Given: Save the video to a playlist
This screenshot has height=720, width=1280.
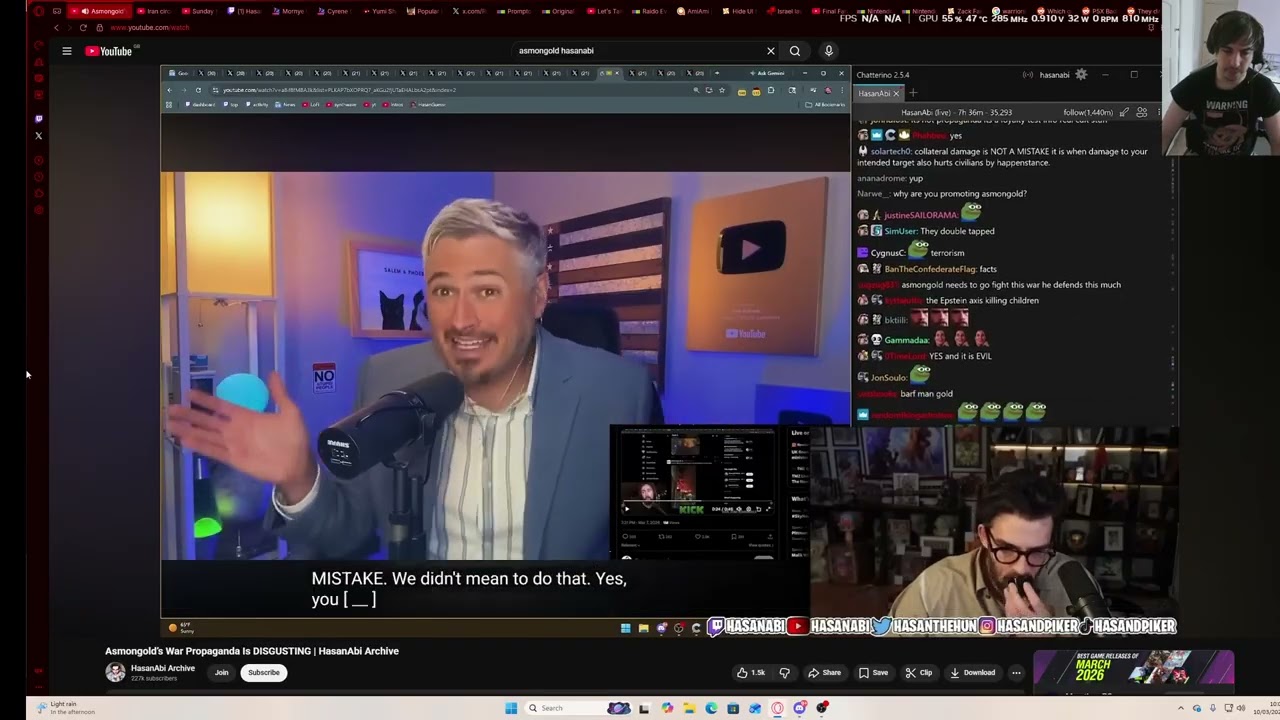Looking at the screenshot, I should click(x=873, y=673).
